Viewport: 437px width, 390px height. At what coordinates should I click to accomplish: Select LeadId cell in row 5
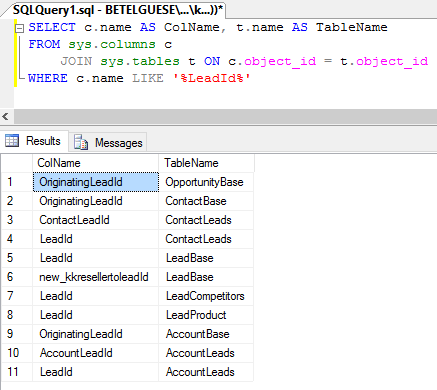click(x=96, y=258)
